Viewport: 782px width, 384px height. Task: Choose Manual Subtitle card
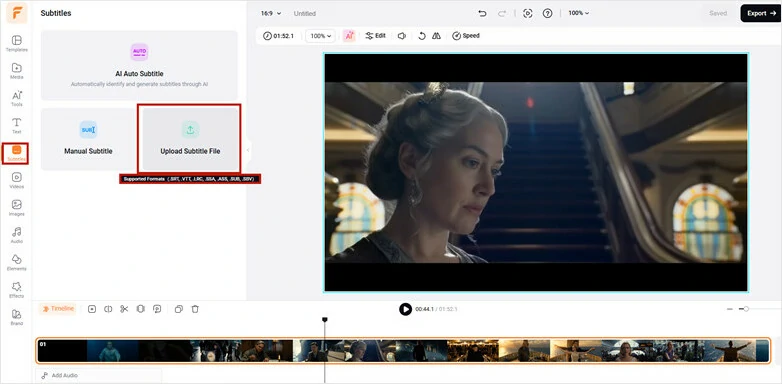88,139
